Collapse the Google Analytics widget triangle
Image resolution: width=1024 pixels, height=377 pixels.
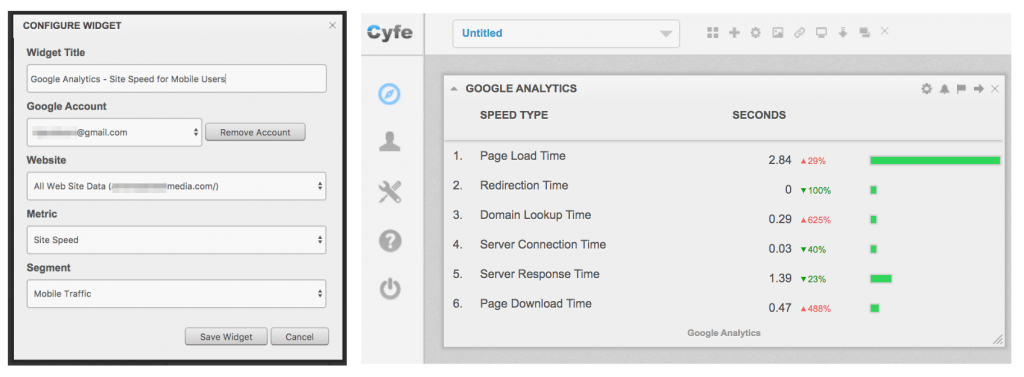(x=454, y=89)
